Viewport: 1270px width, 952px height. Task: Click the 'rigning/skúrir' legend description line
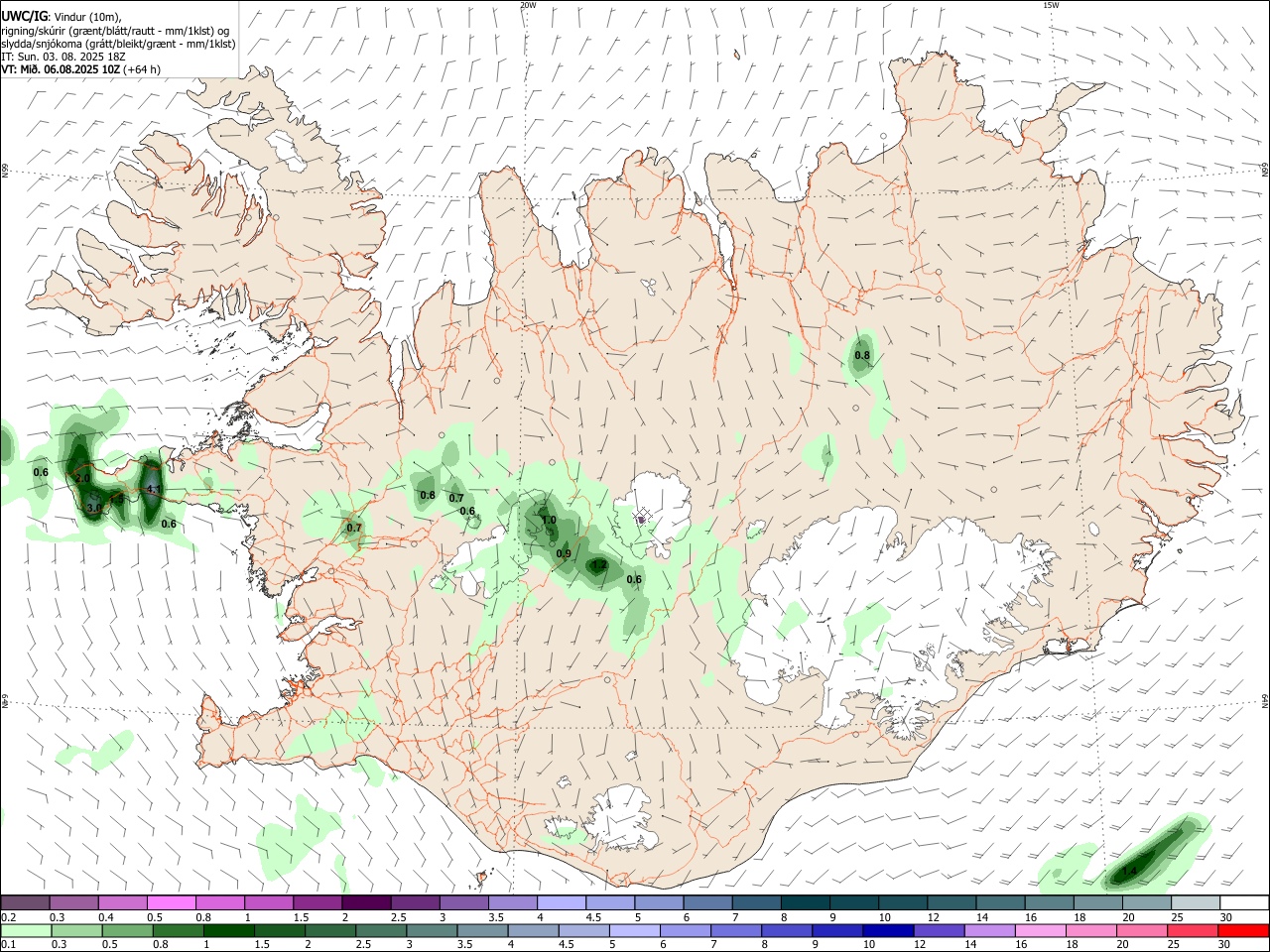115,31
